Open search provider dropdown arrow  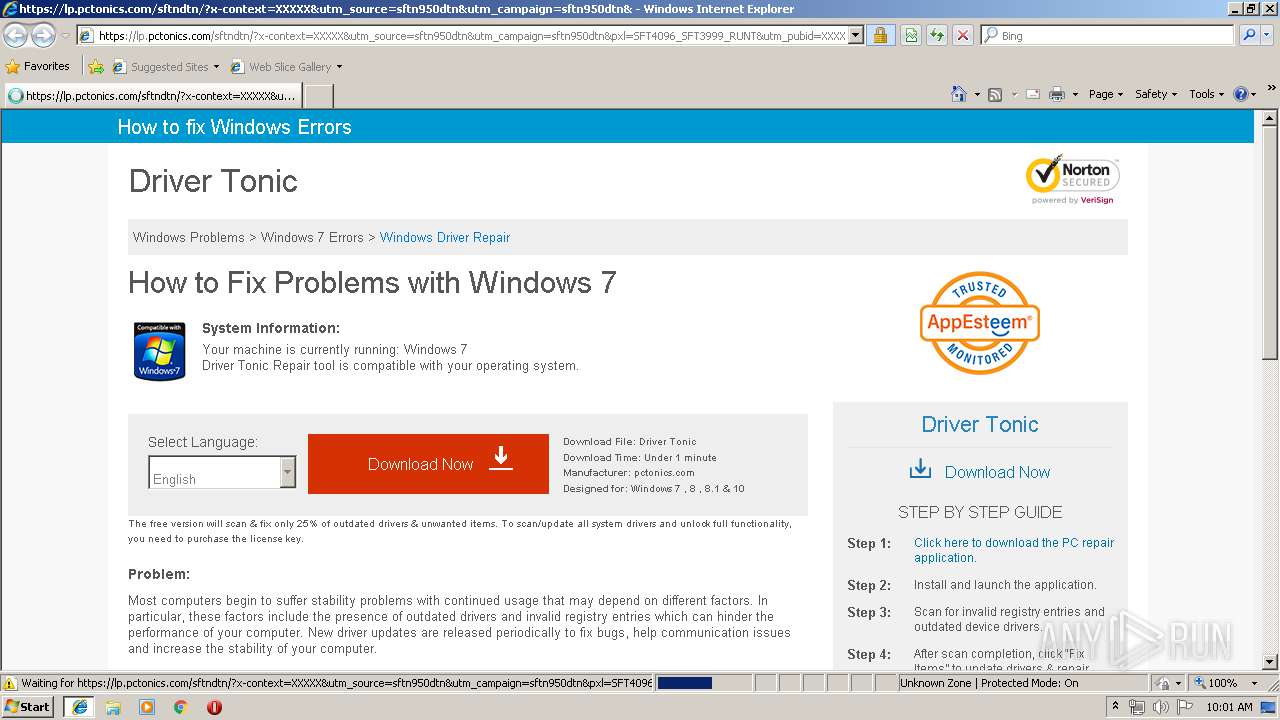(1267, 35)
